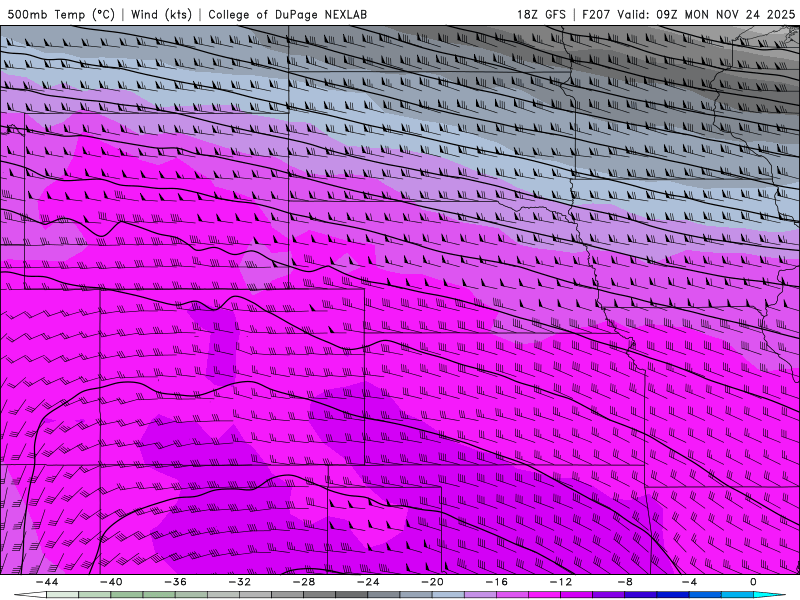Click the "18Z GFS" model run label
Image resolution: width=800 pixels, height=600 pixels.
tap(541, 14)
